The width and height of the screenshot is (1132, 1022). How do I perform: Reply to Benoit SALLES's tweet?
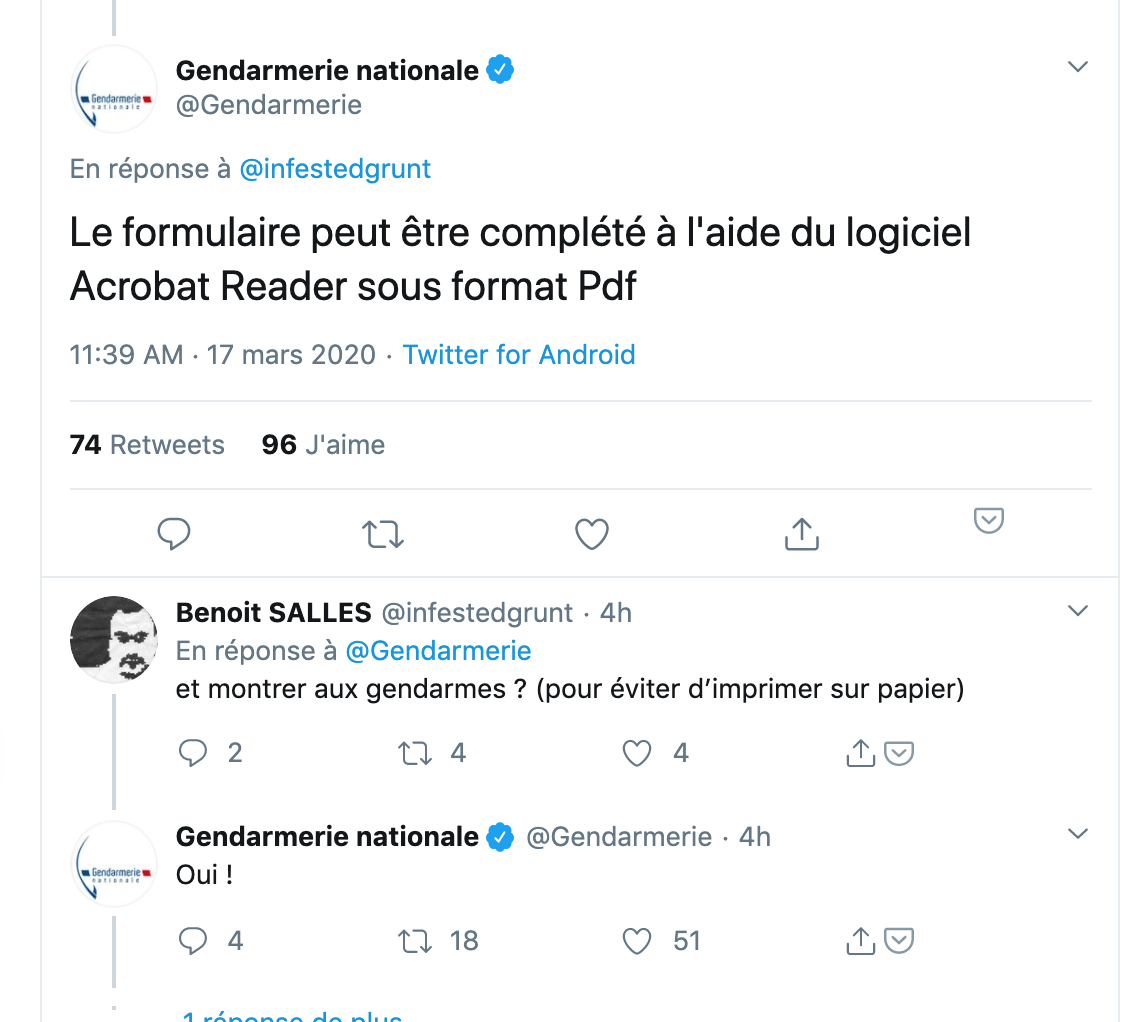click(193, 753)
